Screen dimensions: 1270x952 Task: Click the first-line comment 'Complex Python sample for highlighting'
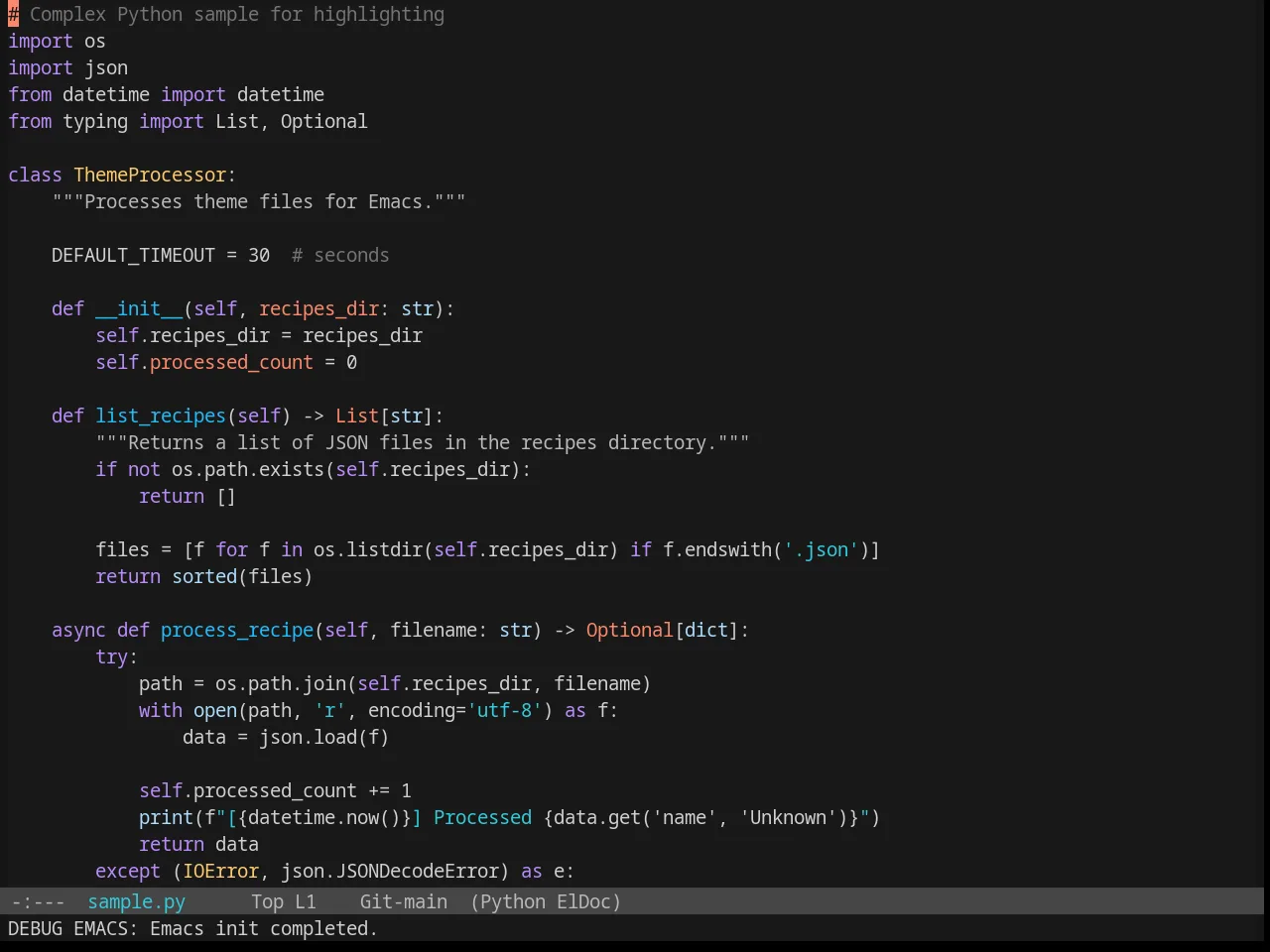(x=237, y=14)
